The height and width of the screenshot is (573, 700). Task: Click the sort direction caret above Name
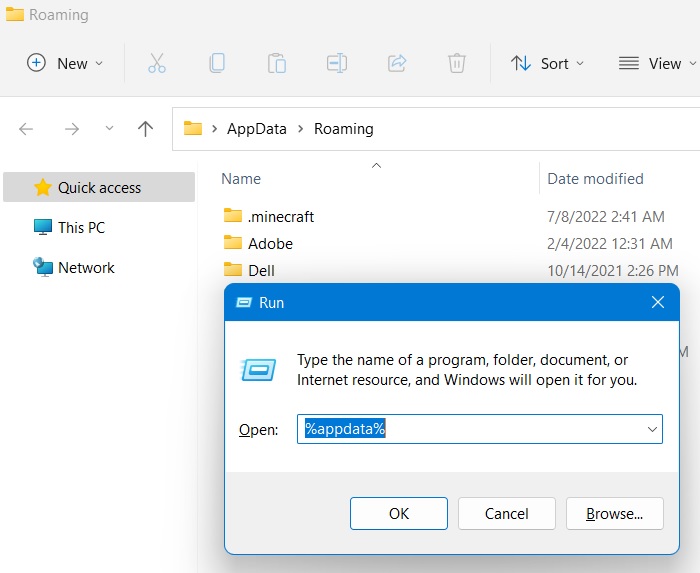376,166
